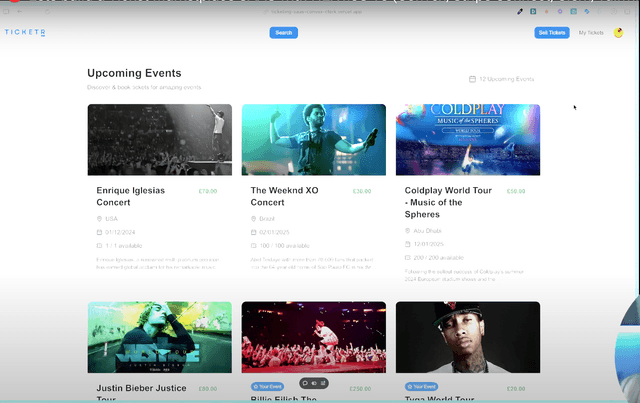
Task: Click the teal square extension icon beside eyedropper
Action: (533, 11)
